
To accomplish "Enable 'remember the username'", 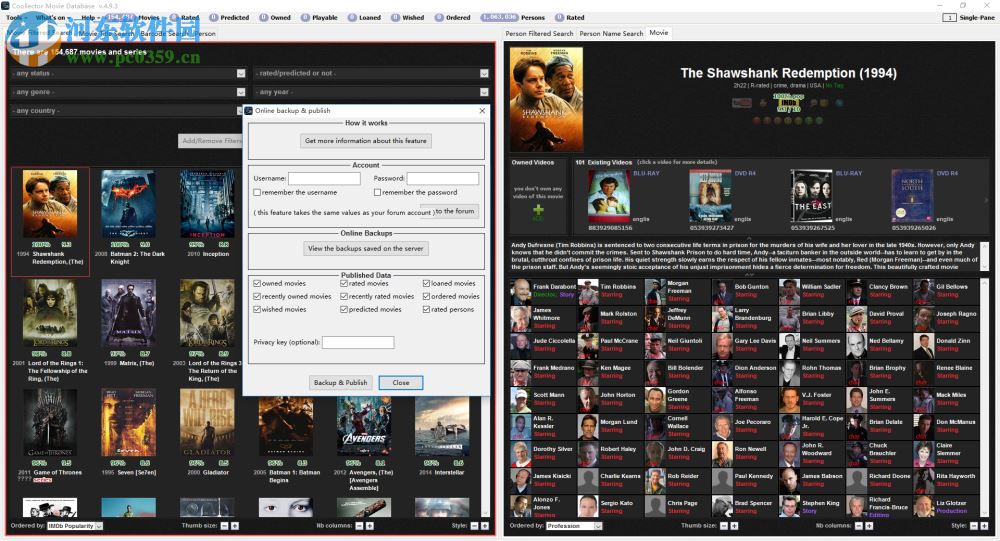I will [257, 192].
